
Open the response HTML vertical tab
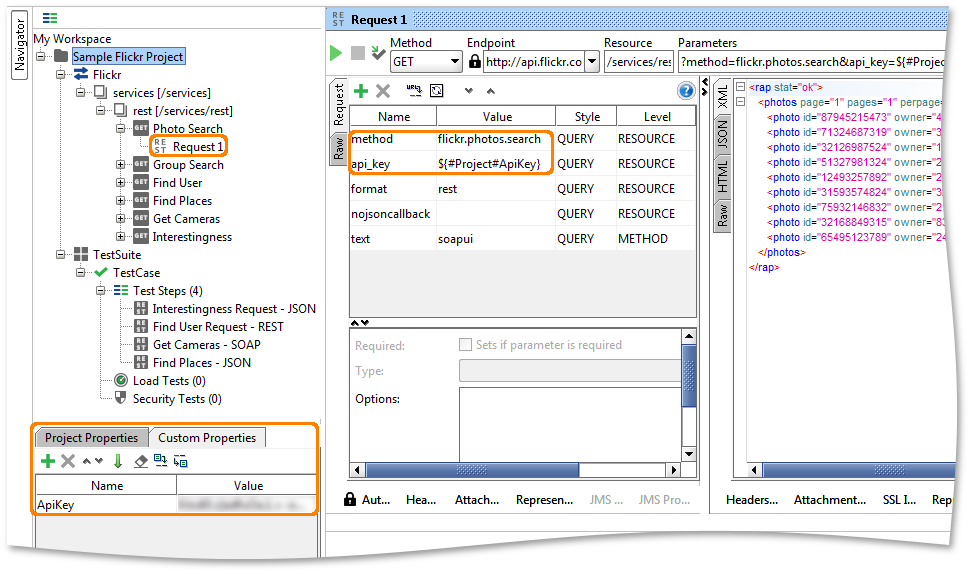723,176
